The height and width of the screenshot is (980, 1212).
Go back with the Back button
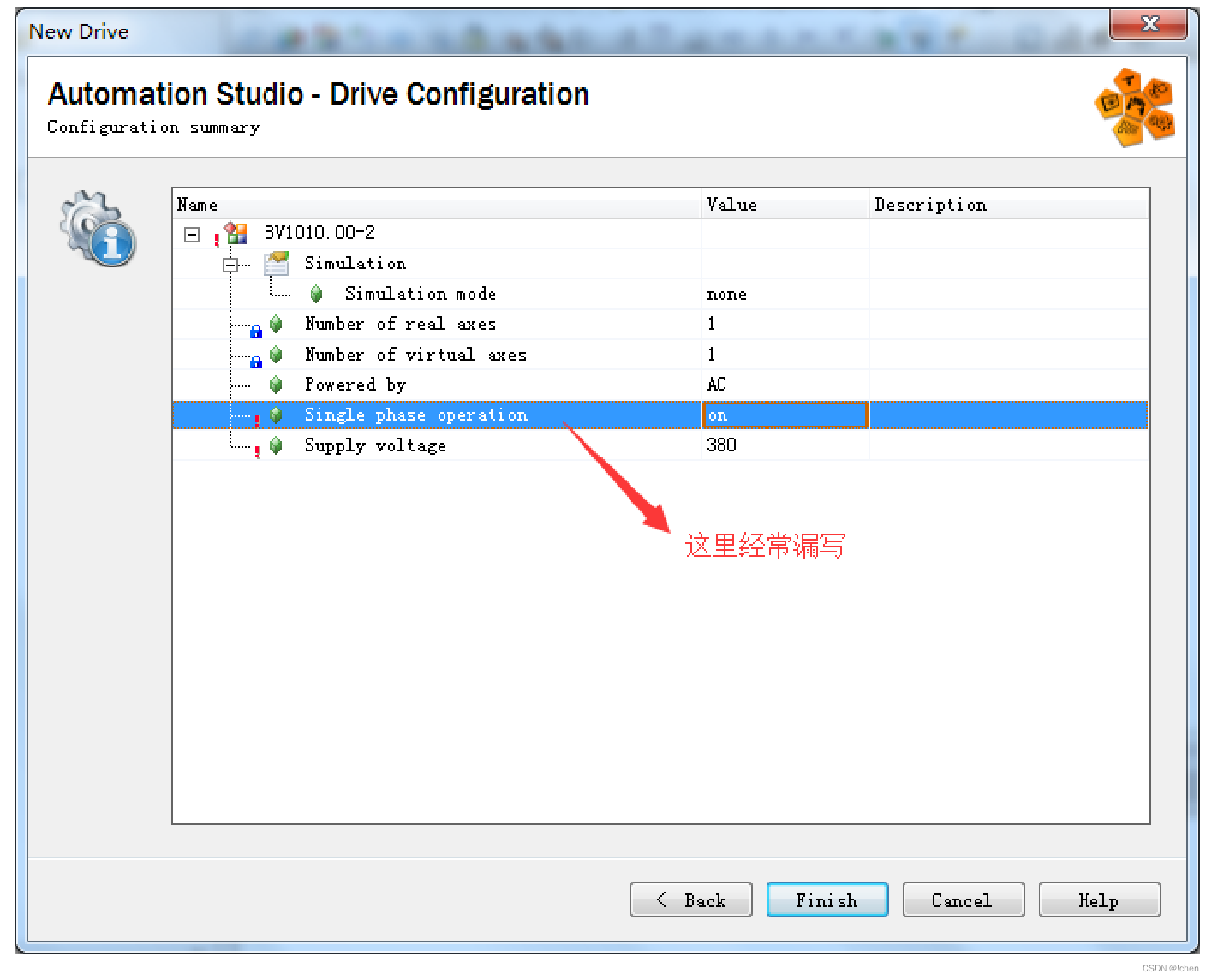[x=691, y=900]
